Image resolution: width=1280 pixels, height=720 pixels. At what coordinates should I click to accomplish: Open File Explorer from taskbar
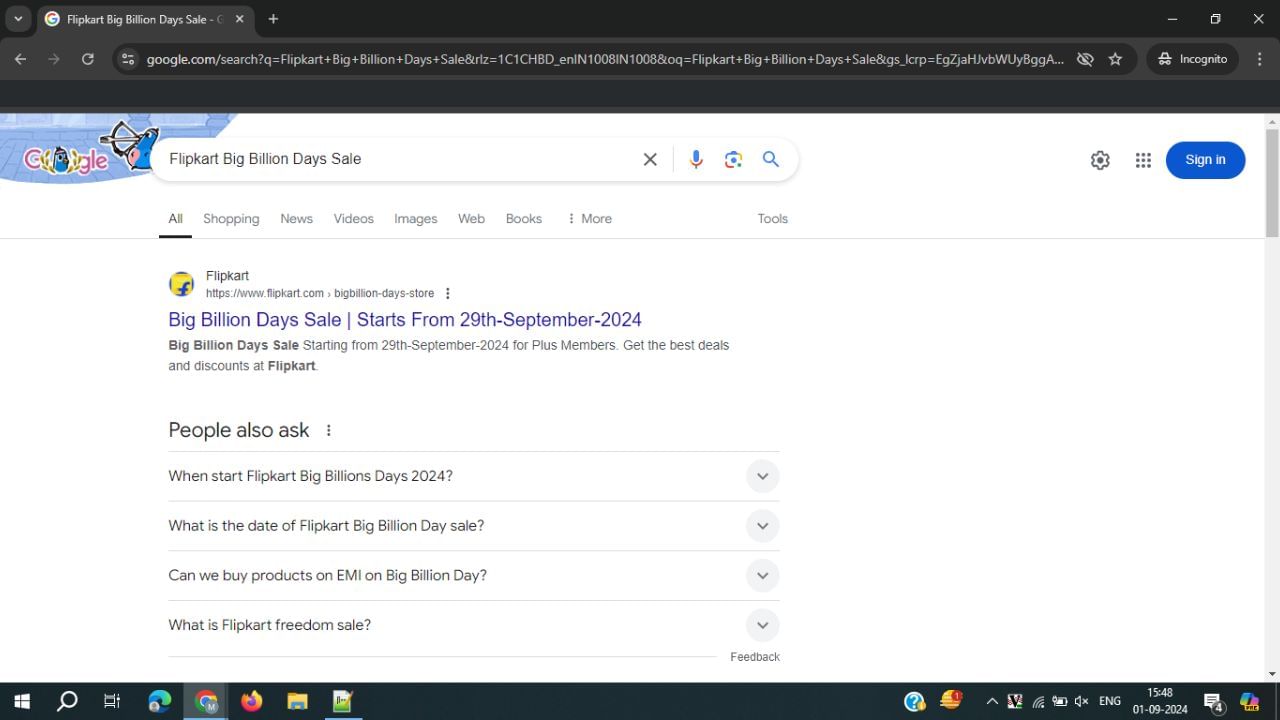point(297,701)
